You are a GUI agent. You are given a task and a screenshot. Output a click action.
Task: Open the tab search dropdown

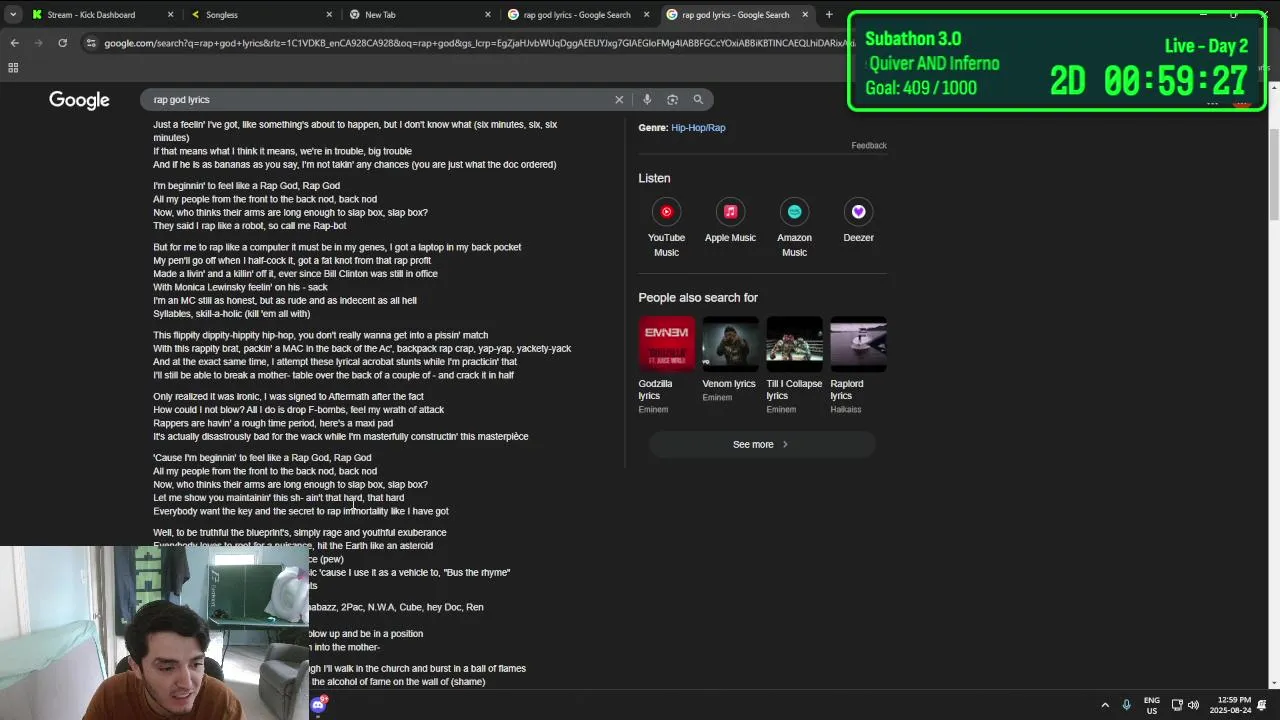(x=12, y=15)
